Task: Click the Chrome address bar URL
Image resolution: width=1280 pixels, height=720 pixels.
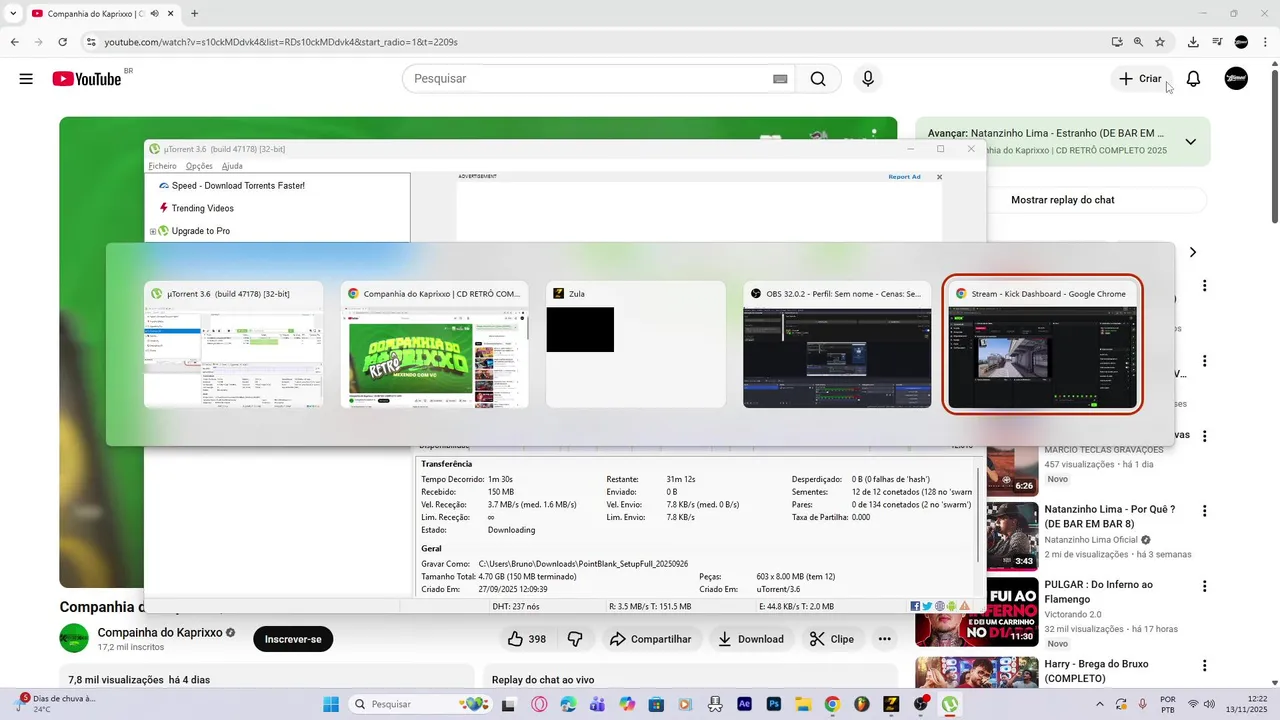Action: [281, 42]
